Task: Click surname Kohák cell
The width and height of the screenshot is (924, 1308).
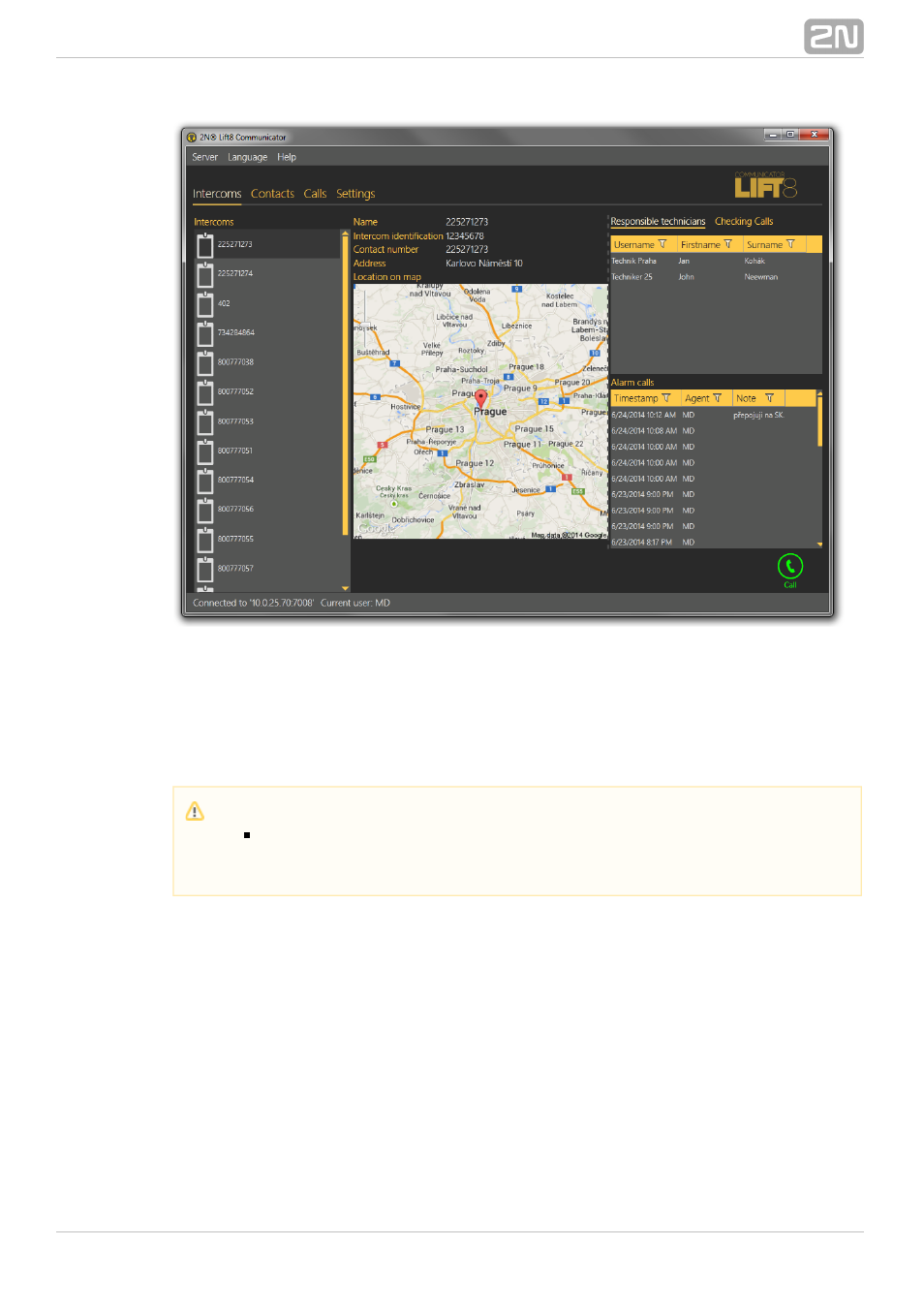Action: click(755, 261)
